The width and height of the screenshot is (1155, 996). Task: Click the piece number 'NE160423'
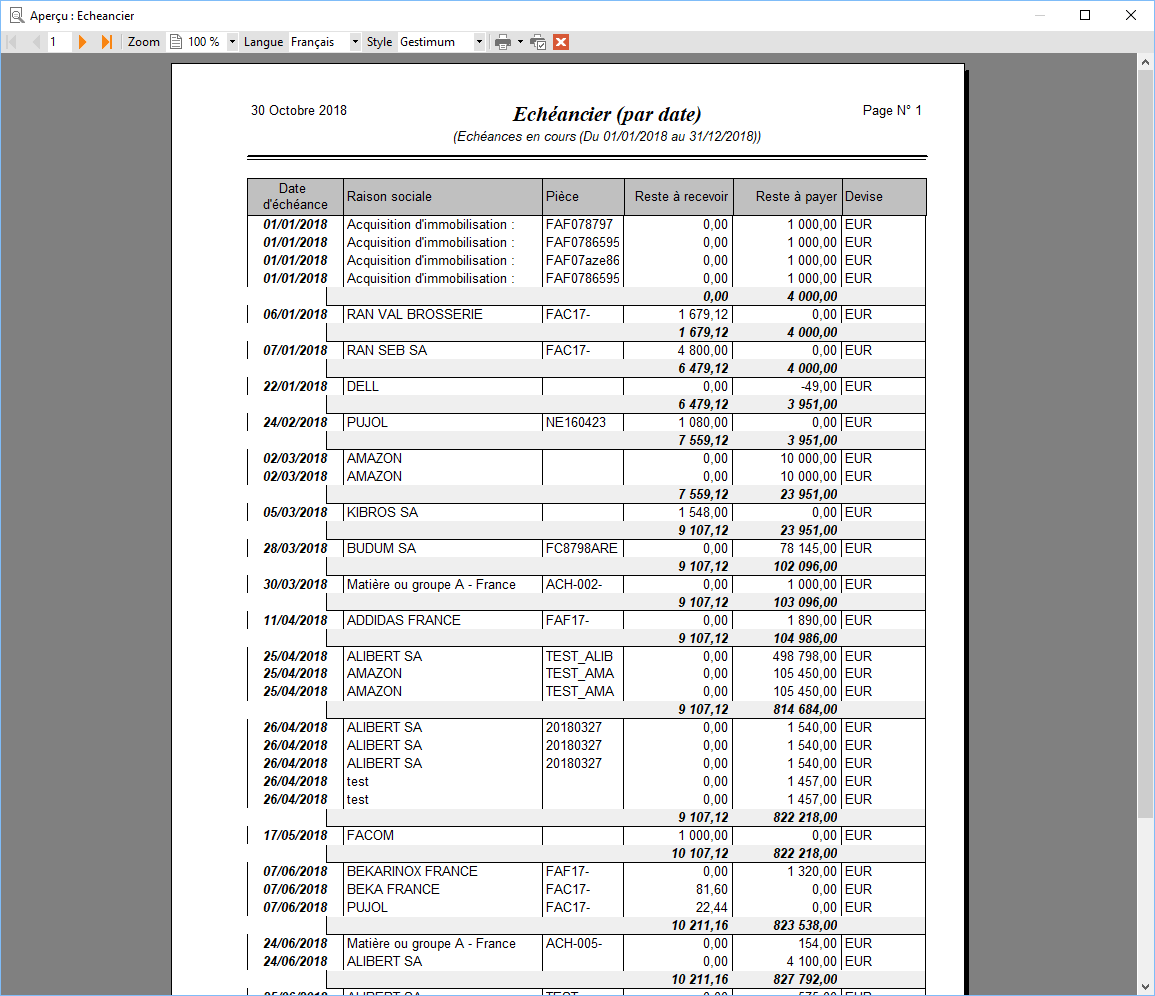575,423
